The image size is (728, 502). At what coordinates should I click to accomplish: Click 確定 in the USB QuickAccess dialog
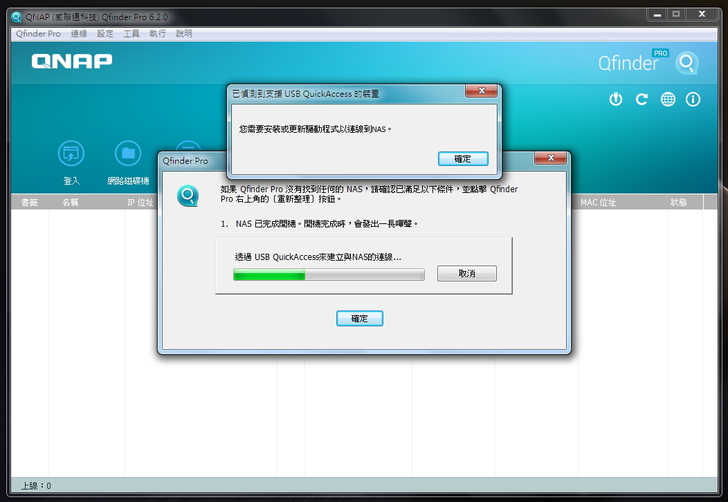pos(463,159)
